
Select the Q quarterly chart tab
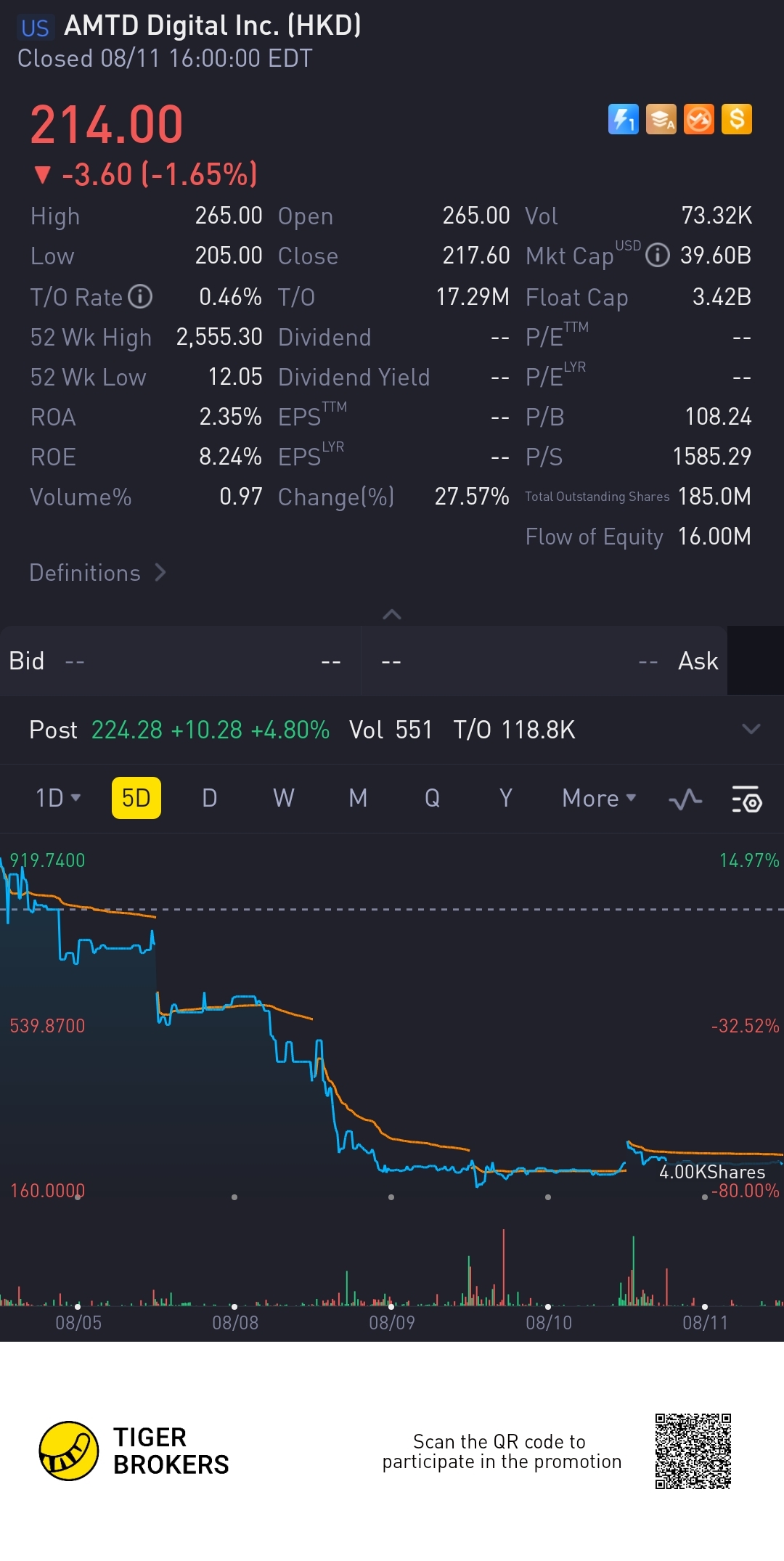432,798
